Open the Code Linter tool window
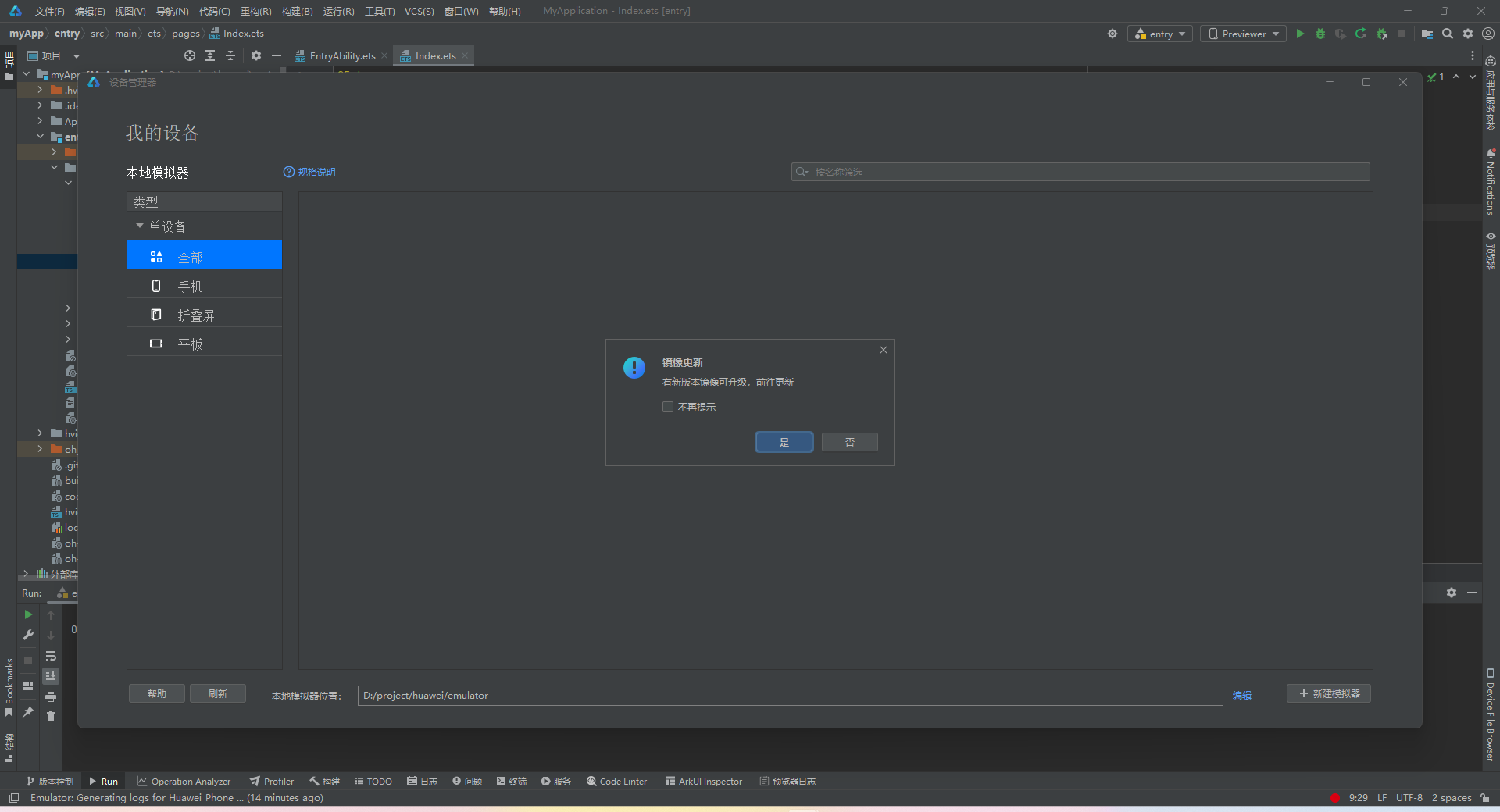The height and width of the screenshot is (812, 1500). 616,781
